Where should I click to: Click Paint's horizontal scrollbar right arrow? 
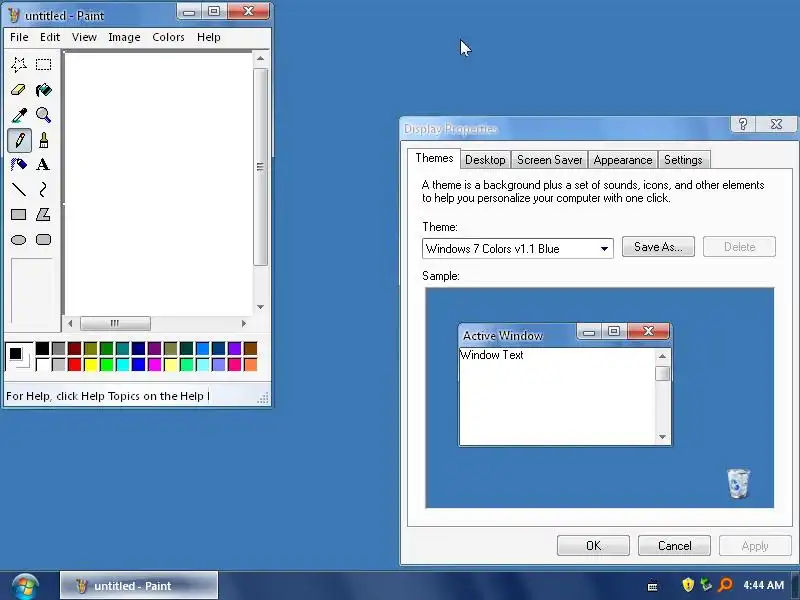point(243,323)
